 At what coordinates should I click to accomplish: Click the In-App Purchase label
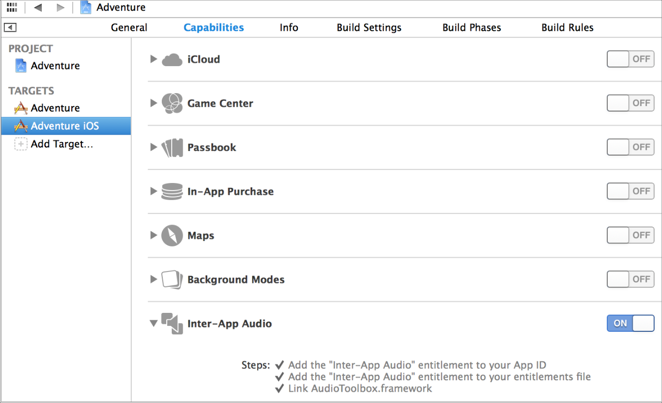coord(231,192)
